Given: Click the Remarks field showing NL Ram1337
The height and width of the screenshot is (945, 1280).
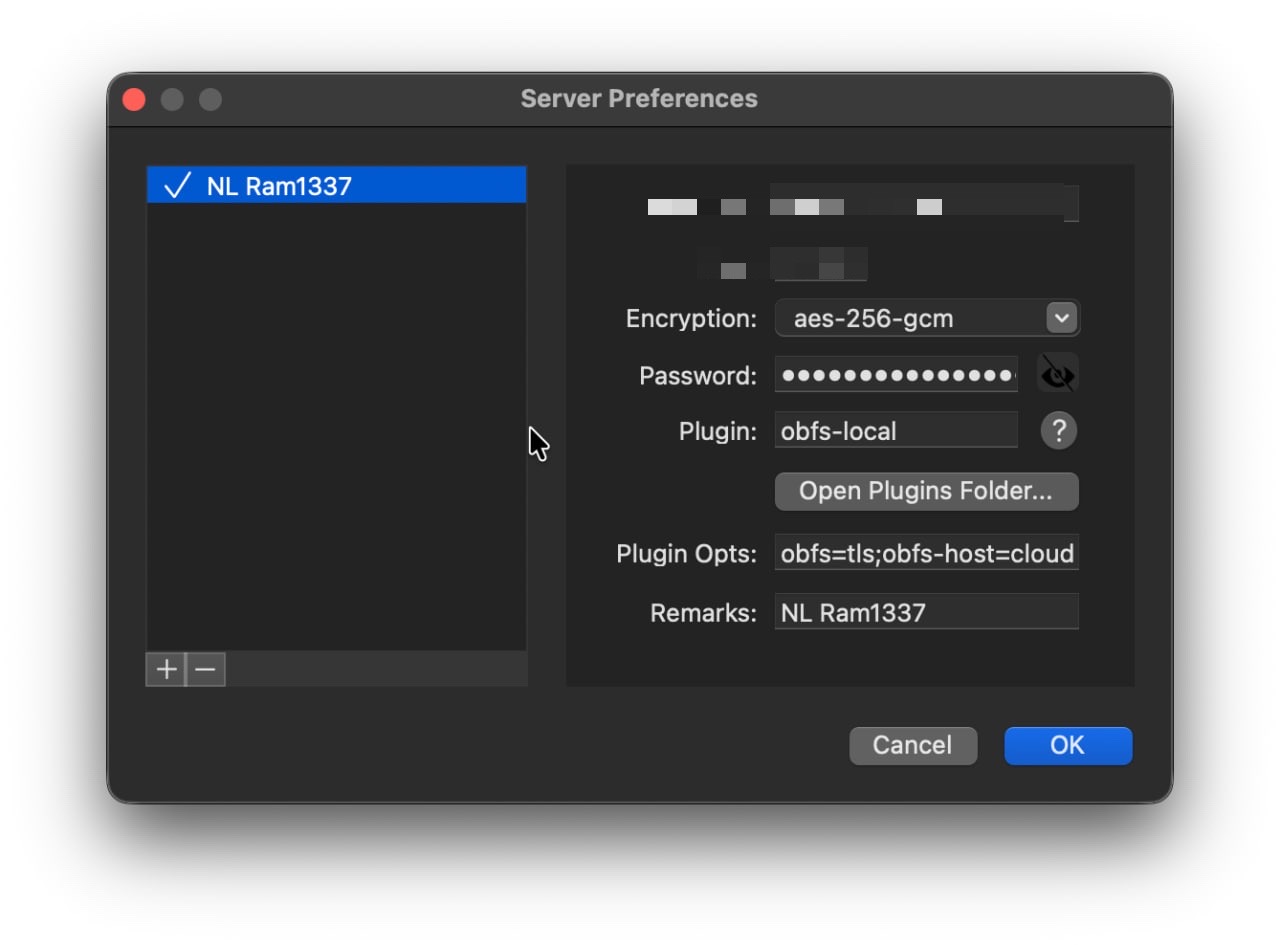Looking at the screenshot, I should click(925, 612).
